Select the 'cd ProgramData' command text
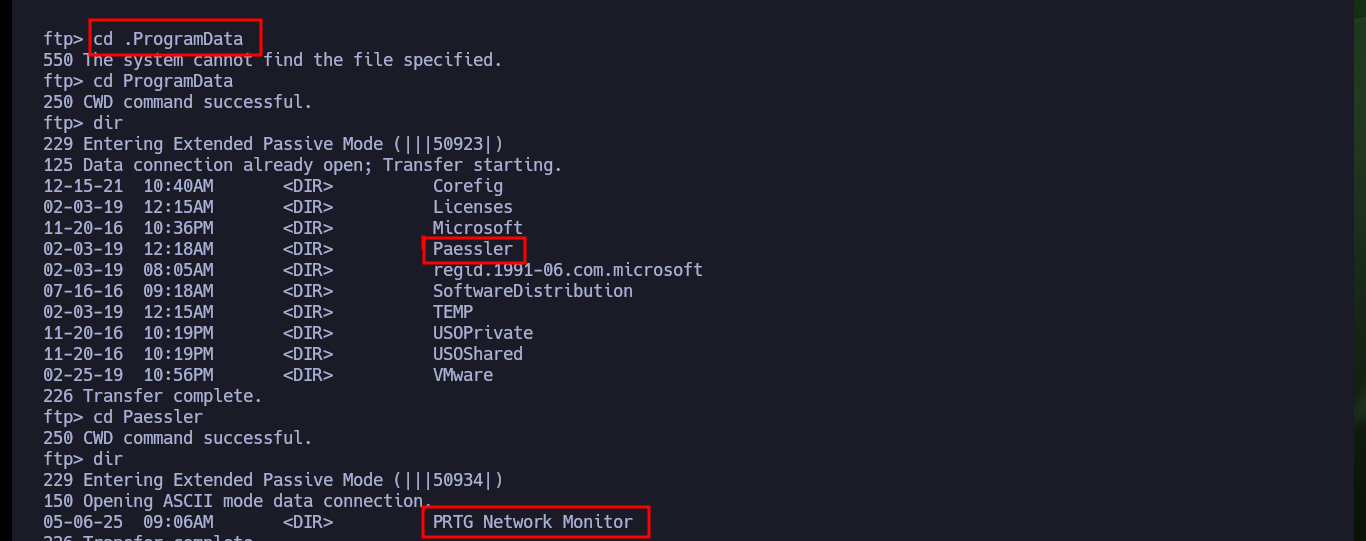The image size is (1366, 541). [163, 81]
